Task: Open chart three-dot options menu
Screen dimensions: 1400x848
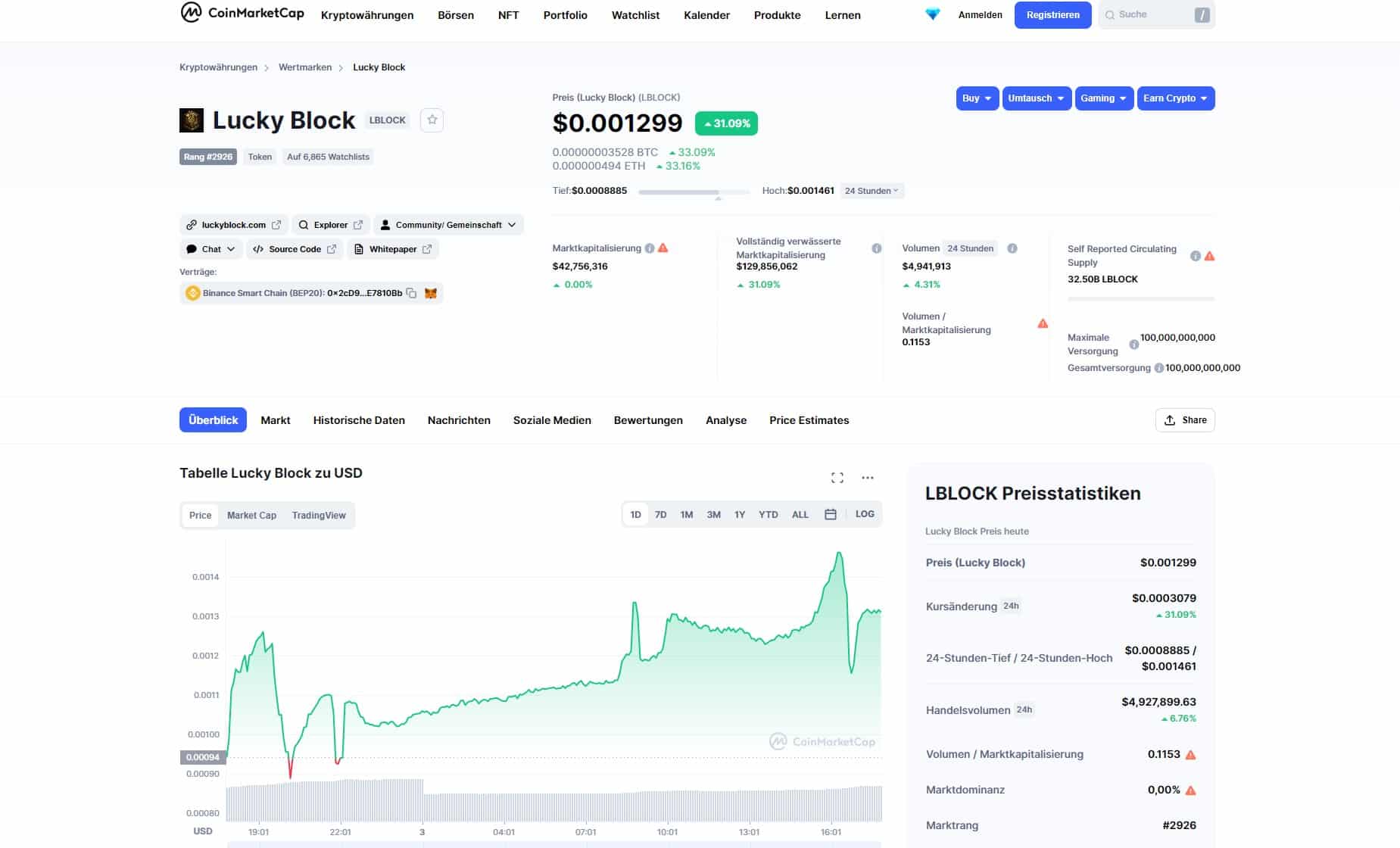Action: click(868, 478)
